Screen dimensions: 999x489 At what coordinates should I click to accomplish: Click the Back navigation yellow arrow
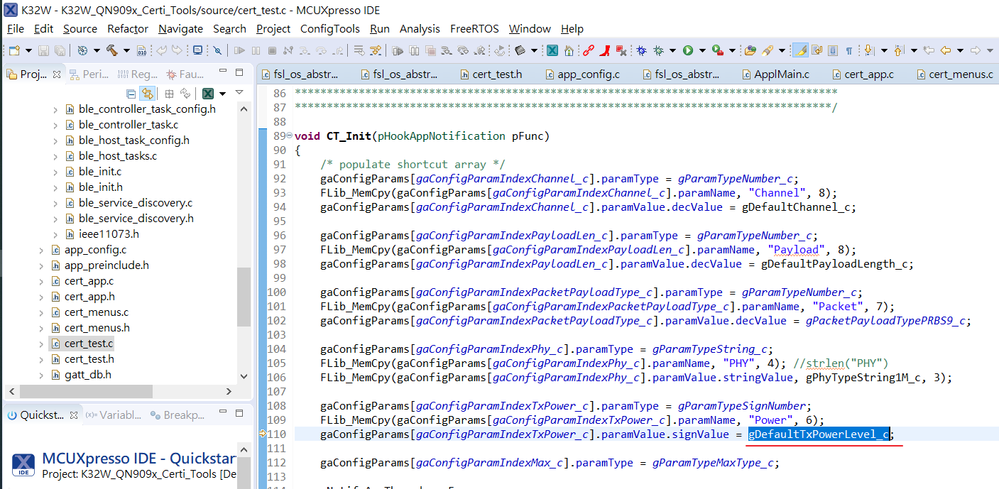945,51
